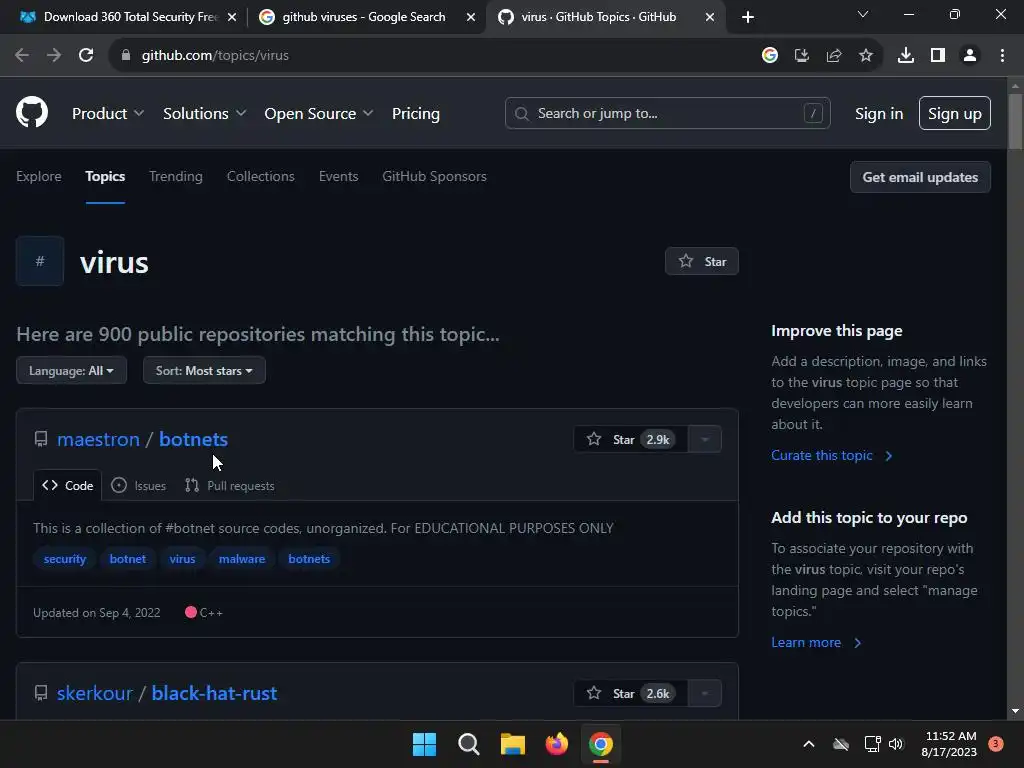
Task: Reload the page with refresh icon
Action: pyautogui.click(x=86, y=56)
